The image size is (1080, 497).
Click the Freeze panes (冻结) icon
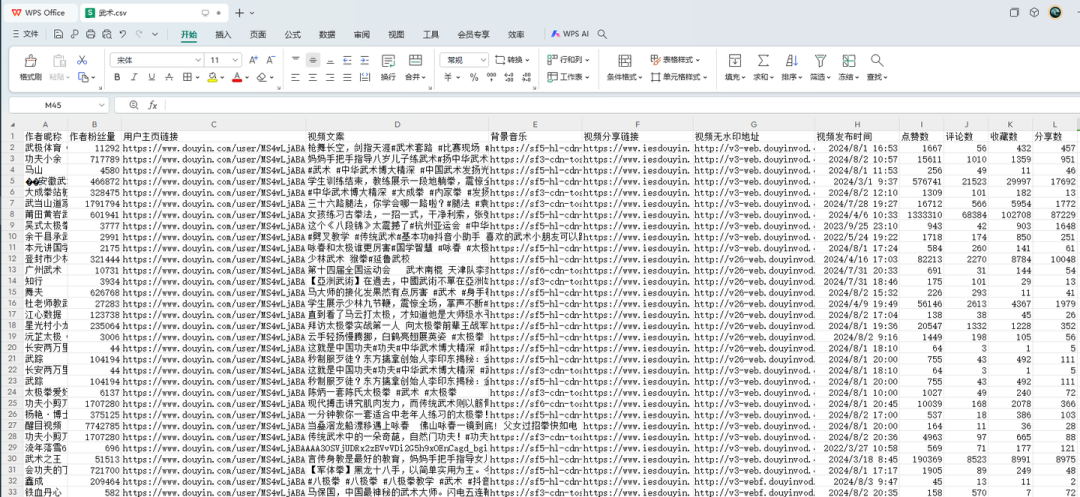[x=849, y=61]
